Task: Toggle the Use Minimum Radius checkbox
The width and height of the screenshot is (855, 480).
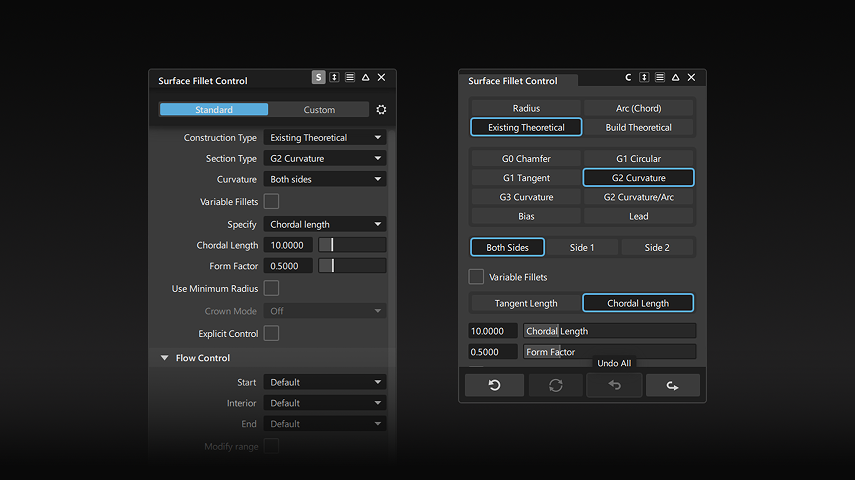Action: coord(272,288)
